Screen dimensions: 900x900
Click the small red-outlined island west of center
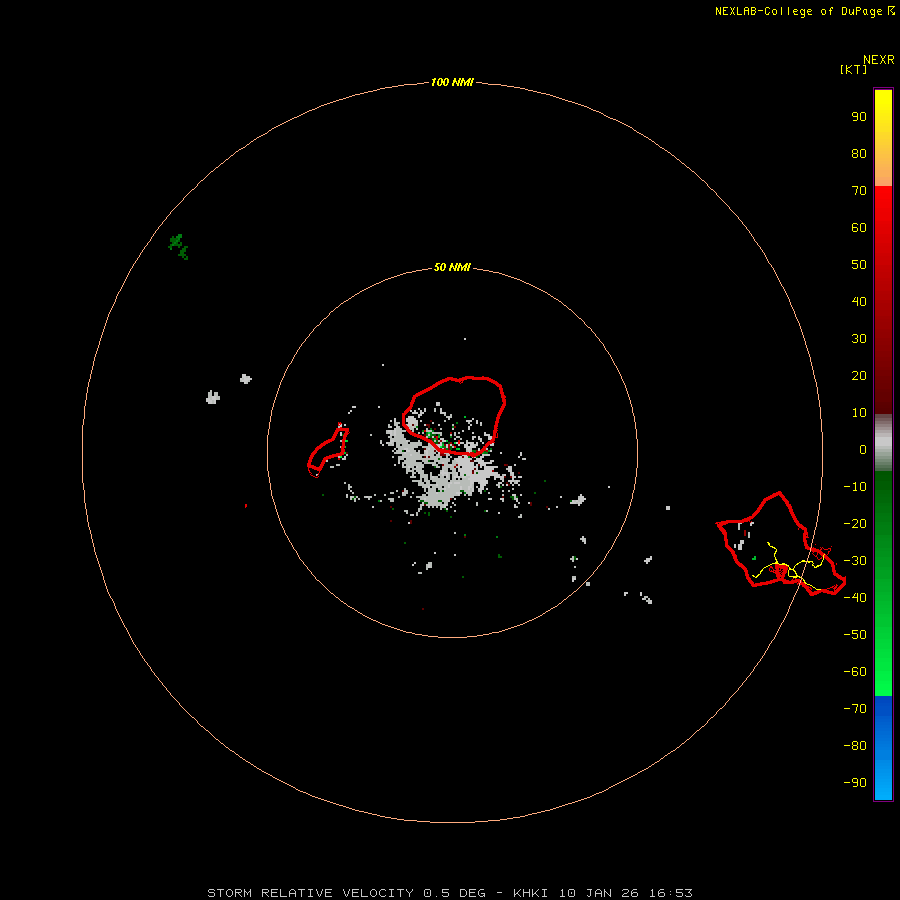click(328, 451)
